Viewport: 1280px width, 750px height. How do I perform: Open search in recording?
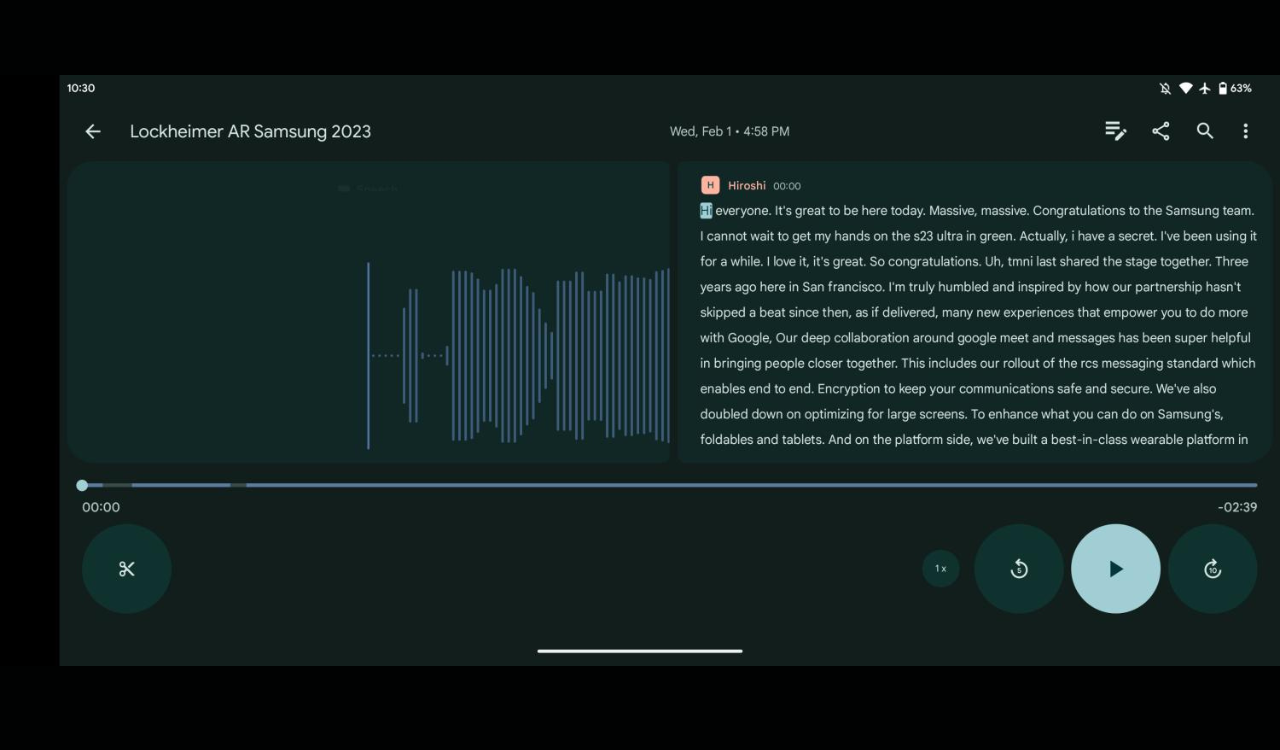click(1205, 131)
